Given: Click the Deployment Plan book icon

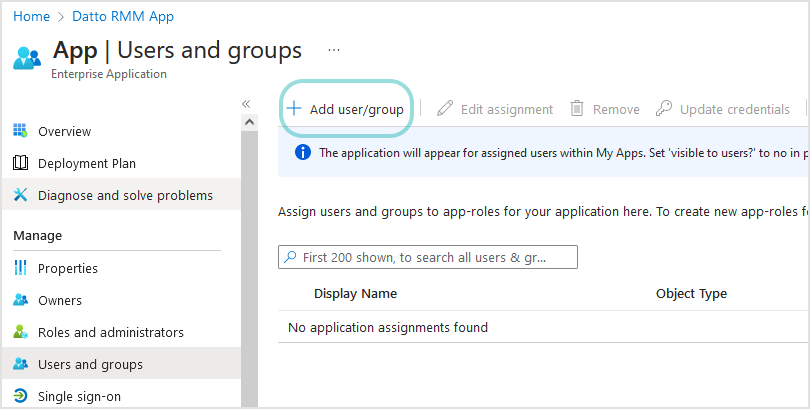Looking at the screenshot, I should coord(20,163).
